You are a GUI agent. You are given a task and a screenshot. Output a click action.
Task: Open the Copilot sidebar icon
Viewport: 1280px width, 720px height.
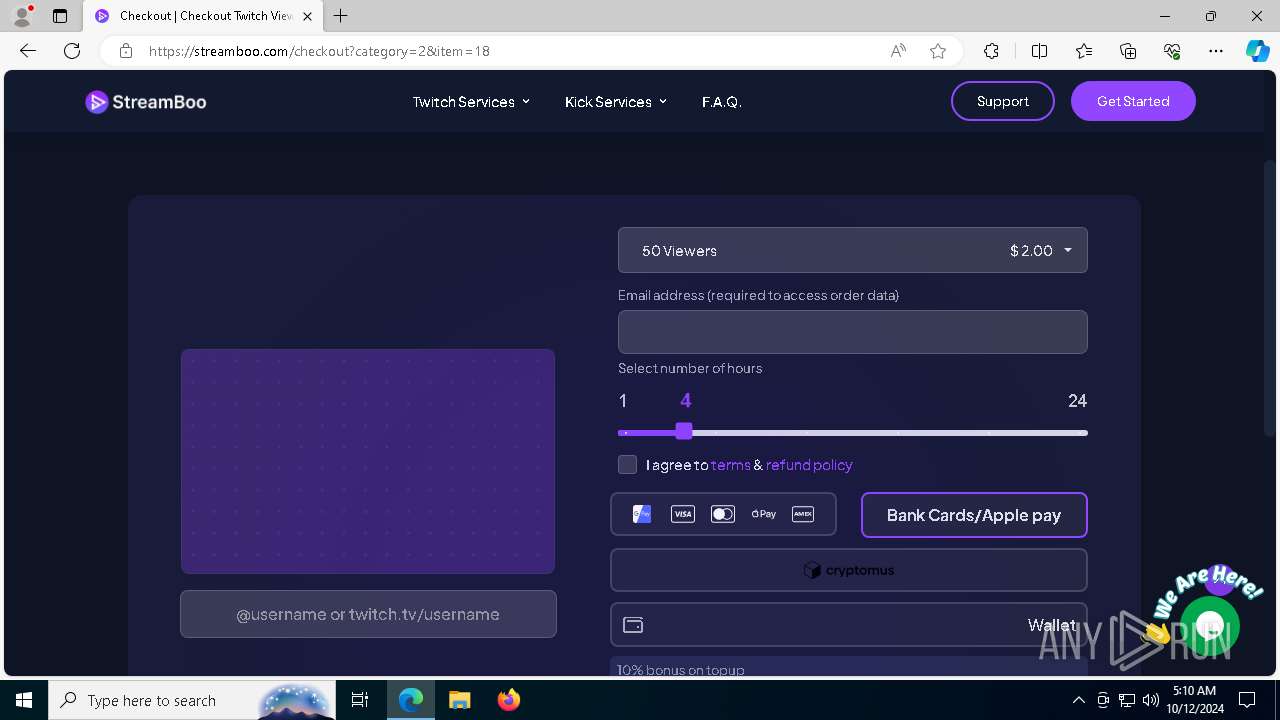(1257, 51)
